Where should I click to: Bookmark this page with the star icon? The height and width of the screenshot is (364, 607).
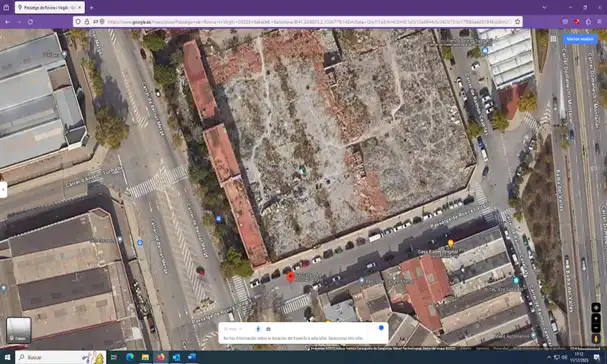(518, 22)
